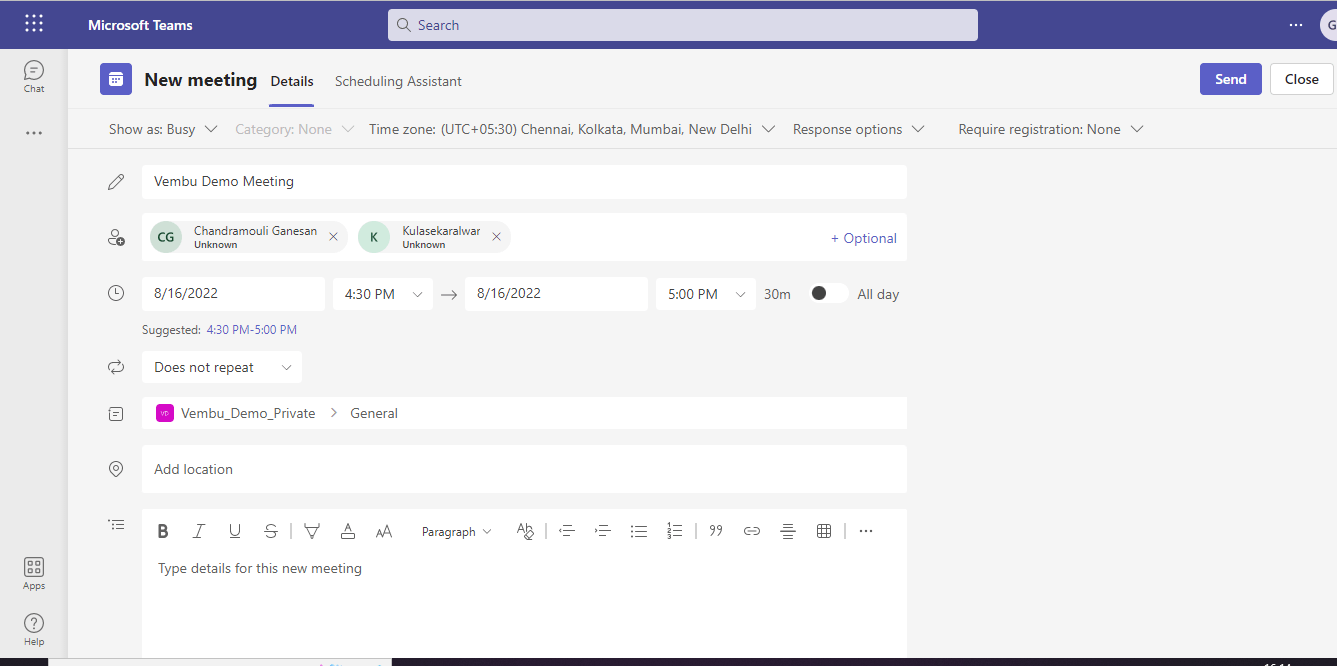
Task: Insert a hyperlink in the details
Action: pos(752,531)
